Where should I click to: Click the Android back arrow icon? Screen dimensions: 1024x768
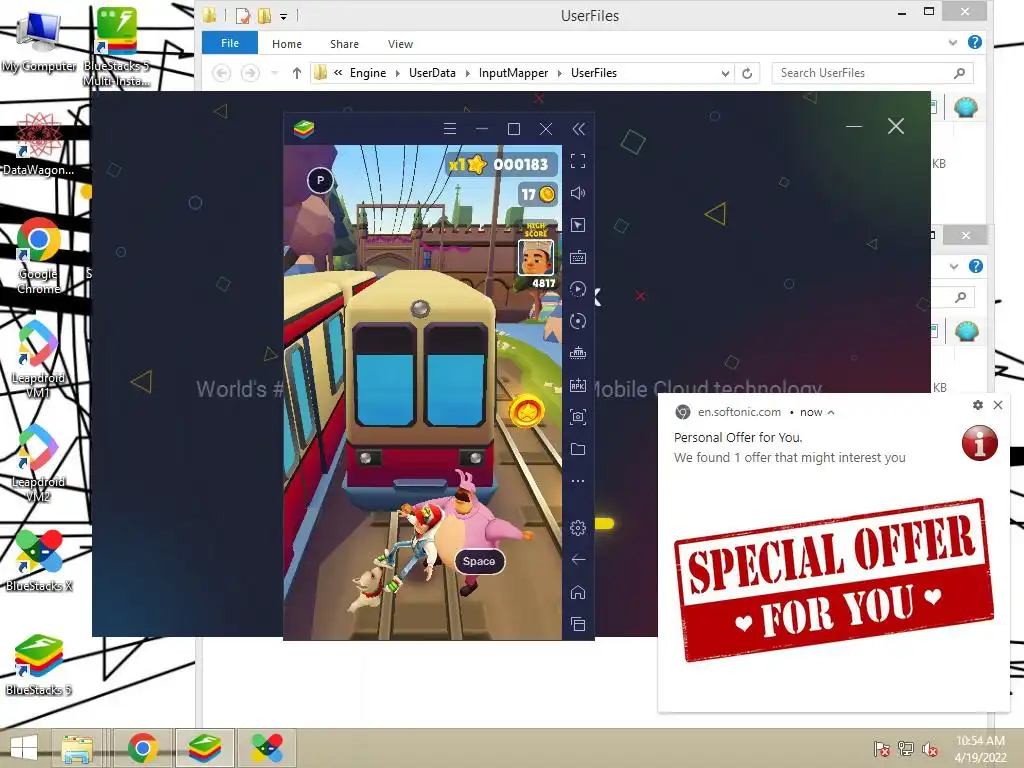tap(578, 560)
